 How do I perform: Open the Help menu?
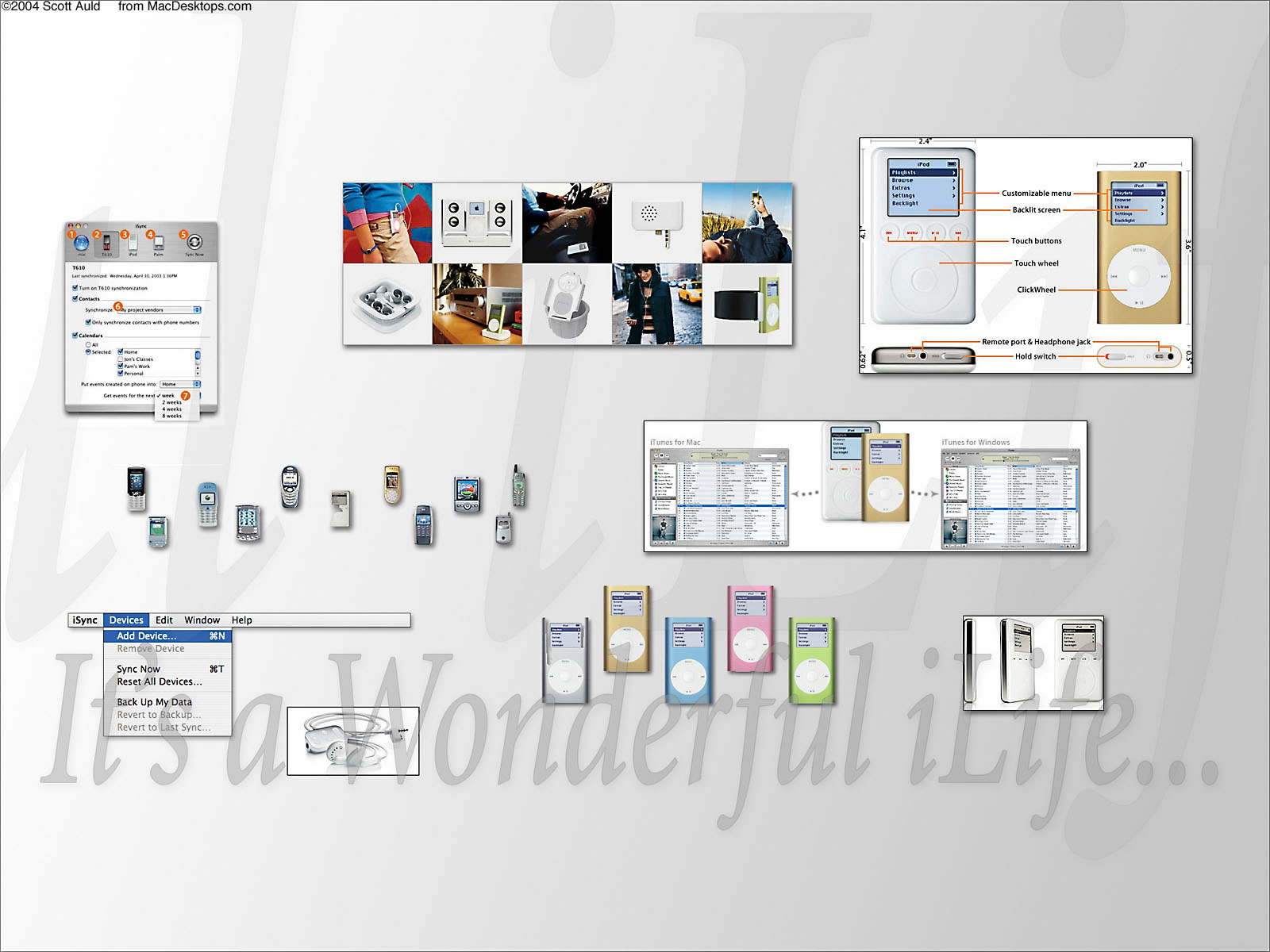point(242,620)
